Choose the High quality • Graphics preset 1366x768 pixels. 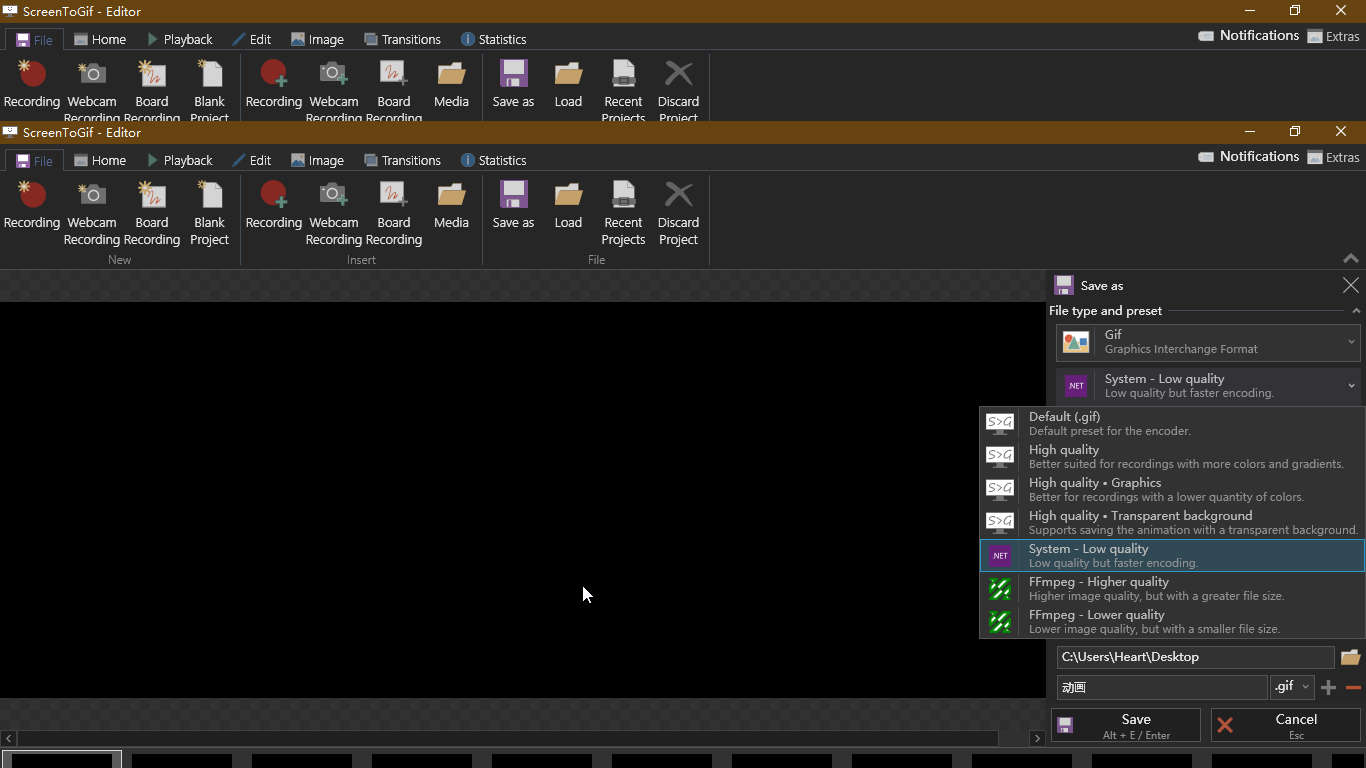point(1172,489)
